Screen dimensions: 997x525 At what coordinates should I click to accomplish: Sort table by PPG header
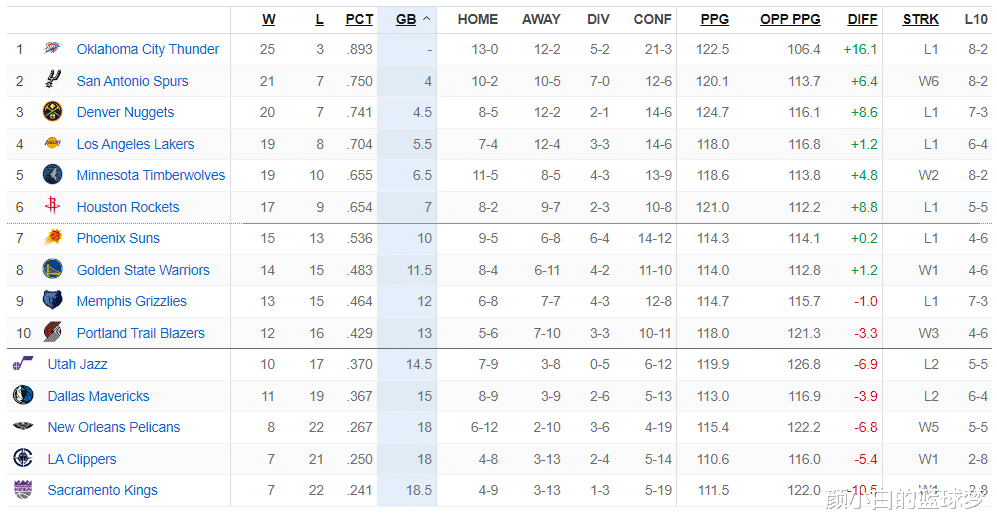(714, 19)
